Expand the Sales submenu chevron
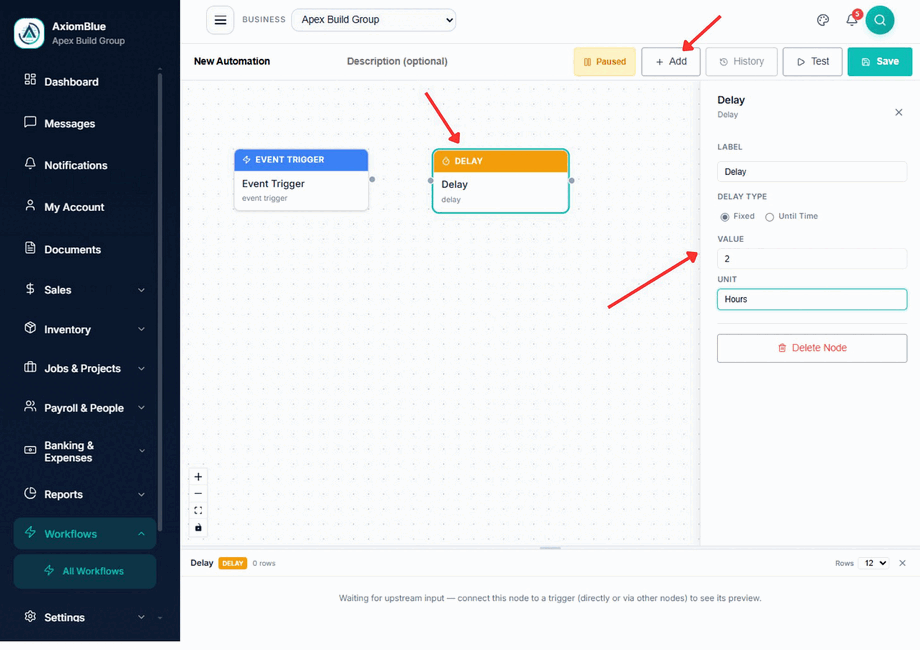This screenshot has width=920, height=650. (141, 290)
